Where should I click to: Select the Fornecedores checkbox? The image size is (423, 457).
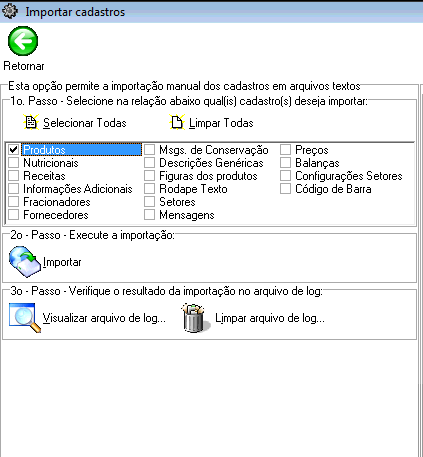coord(14,215)
